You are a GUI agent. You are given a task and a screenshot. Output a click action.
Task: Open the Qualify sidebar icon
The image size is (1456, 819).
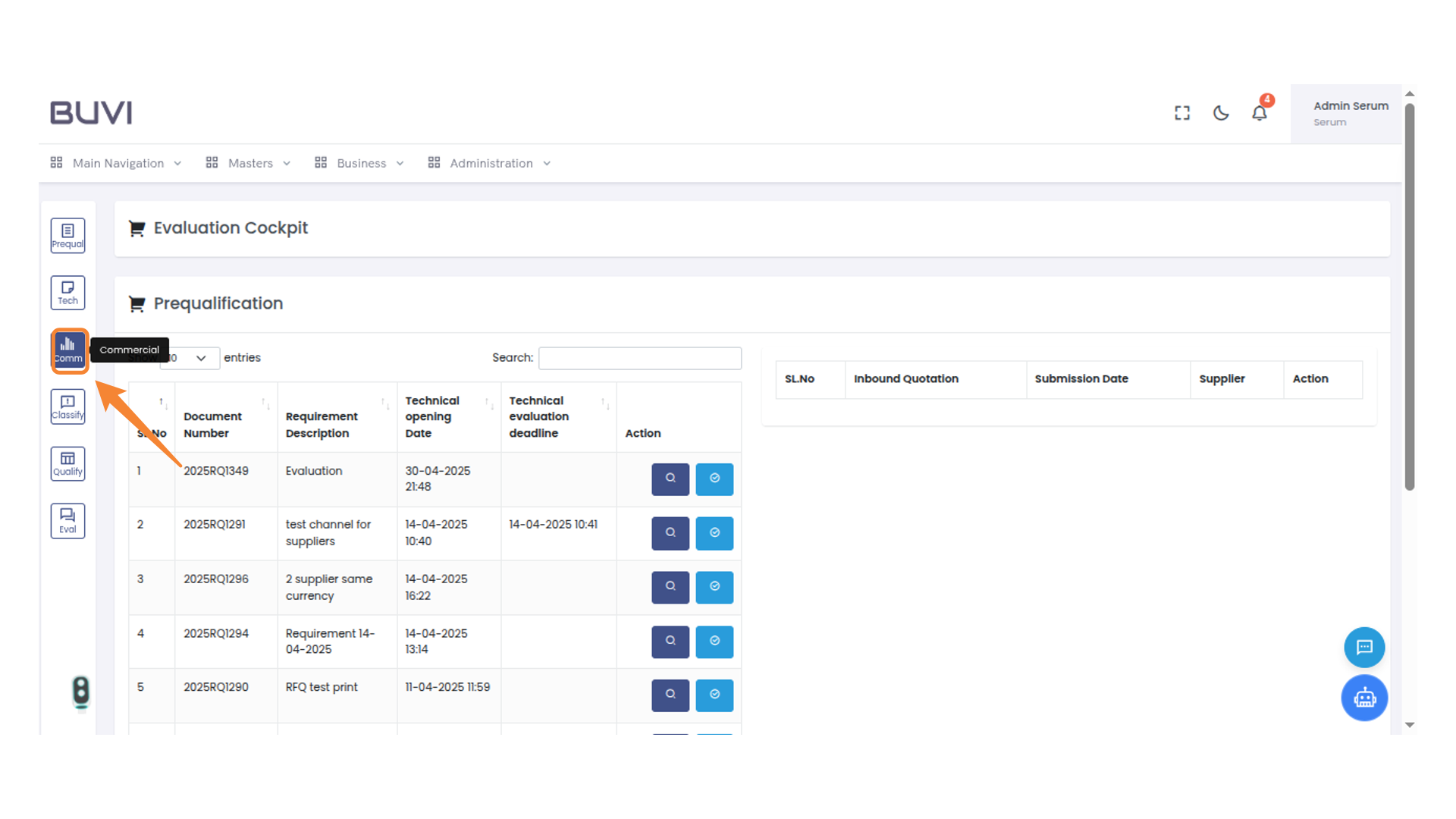[67, 463]
